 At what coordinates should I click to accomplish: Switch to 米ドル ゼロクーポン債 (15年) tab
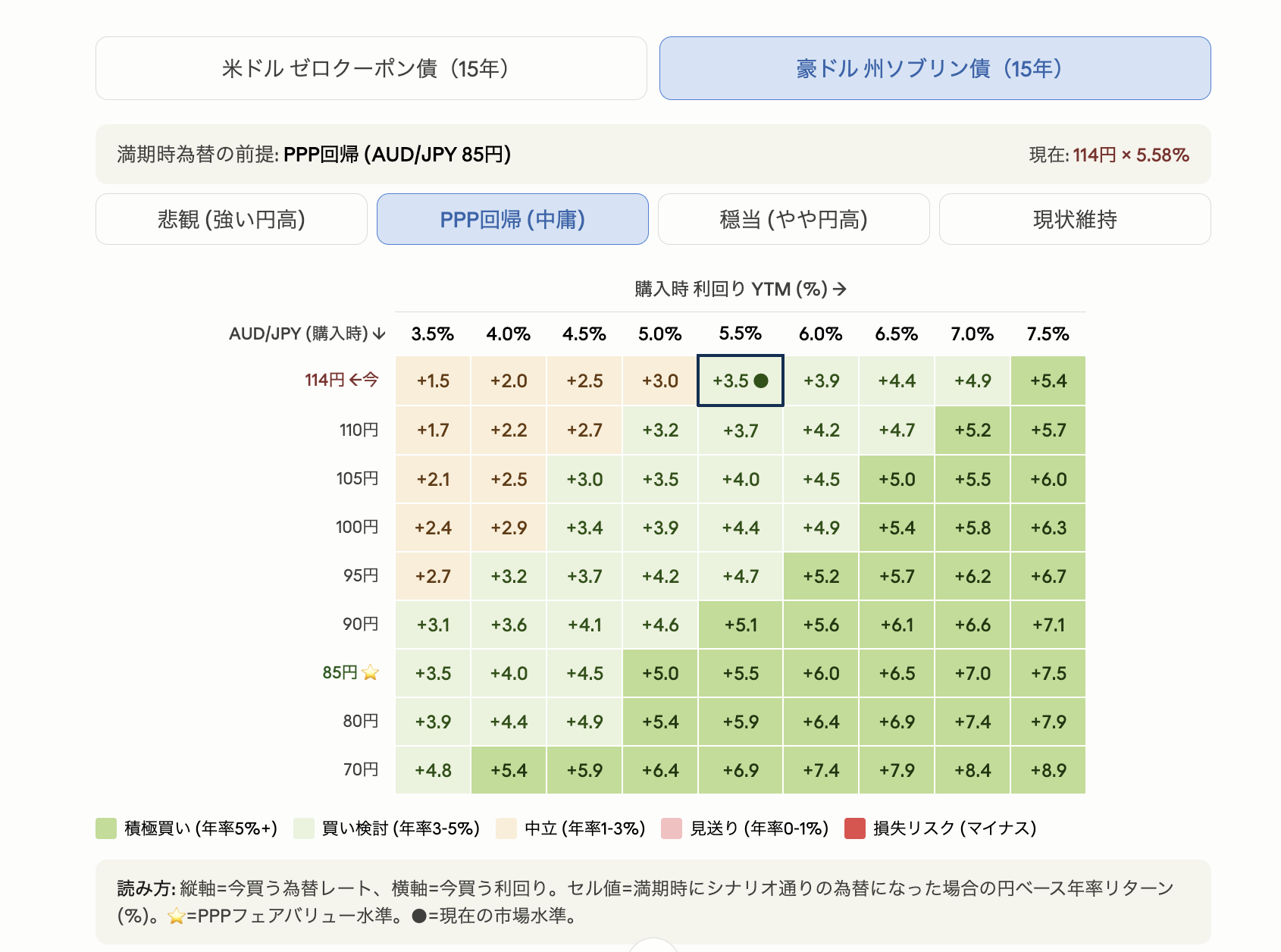[371, 68]
